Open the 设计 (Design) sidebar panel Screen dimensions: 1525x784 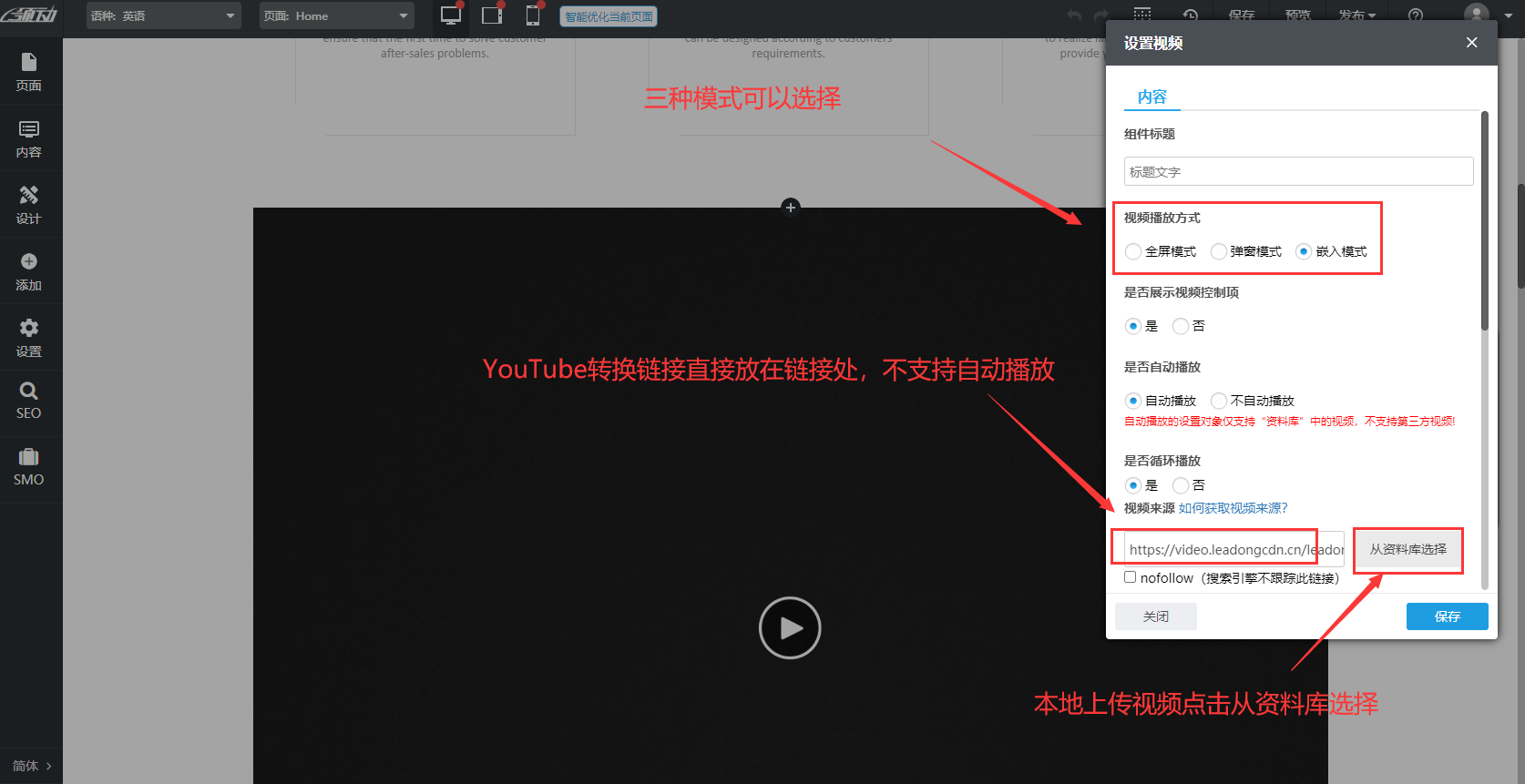point(29,205)
